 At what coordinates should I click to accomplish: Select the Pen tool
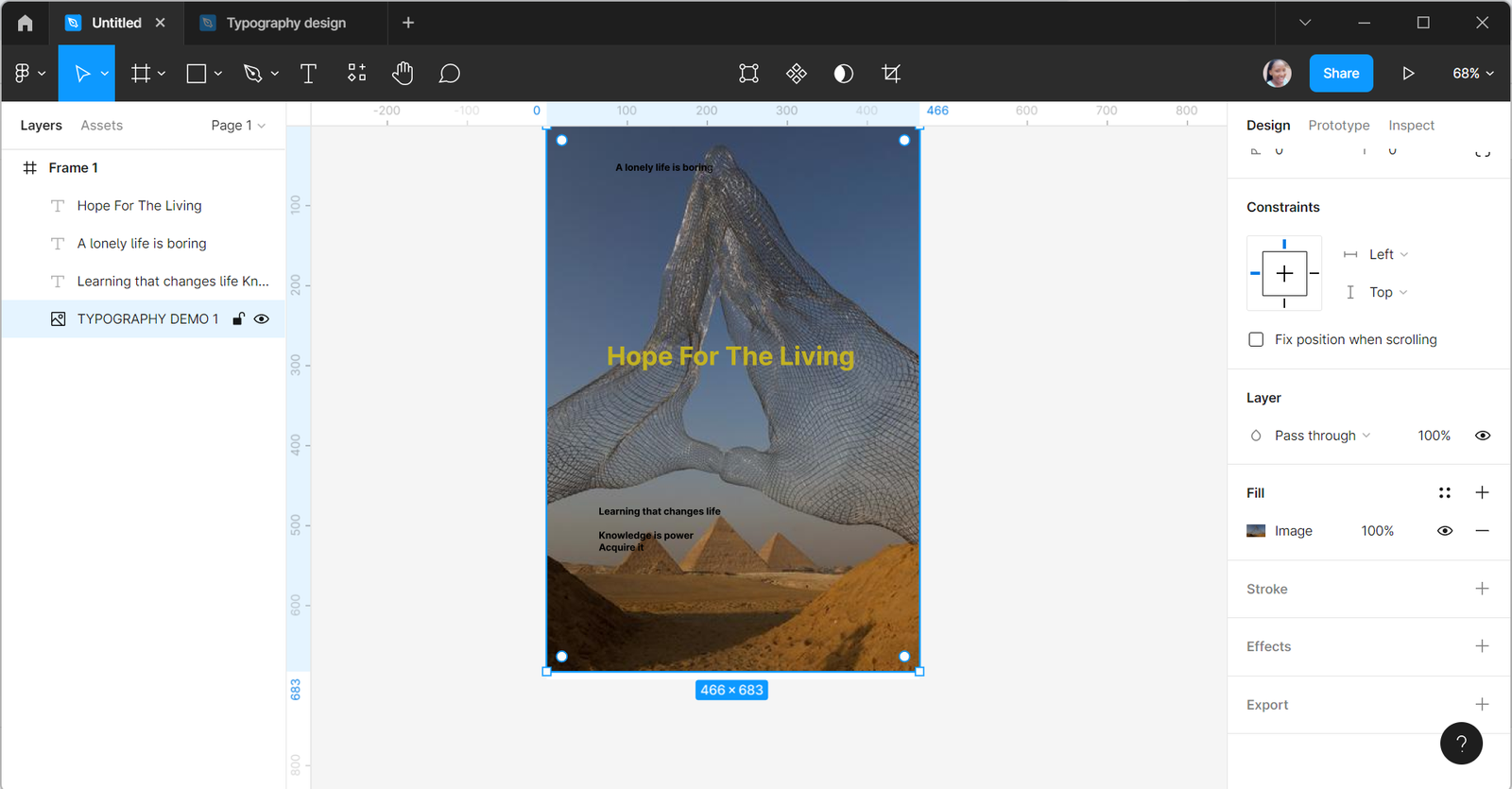pos(252,73)
